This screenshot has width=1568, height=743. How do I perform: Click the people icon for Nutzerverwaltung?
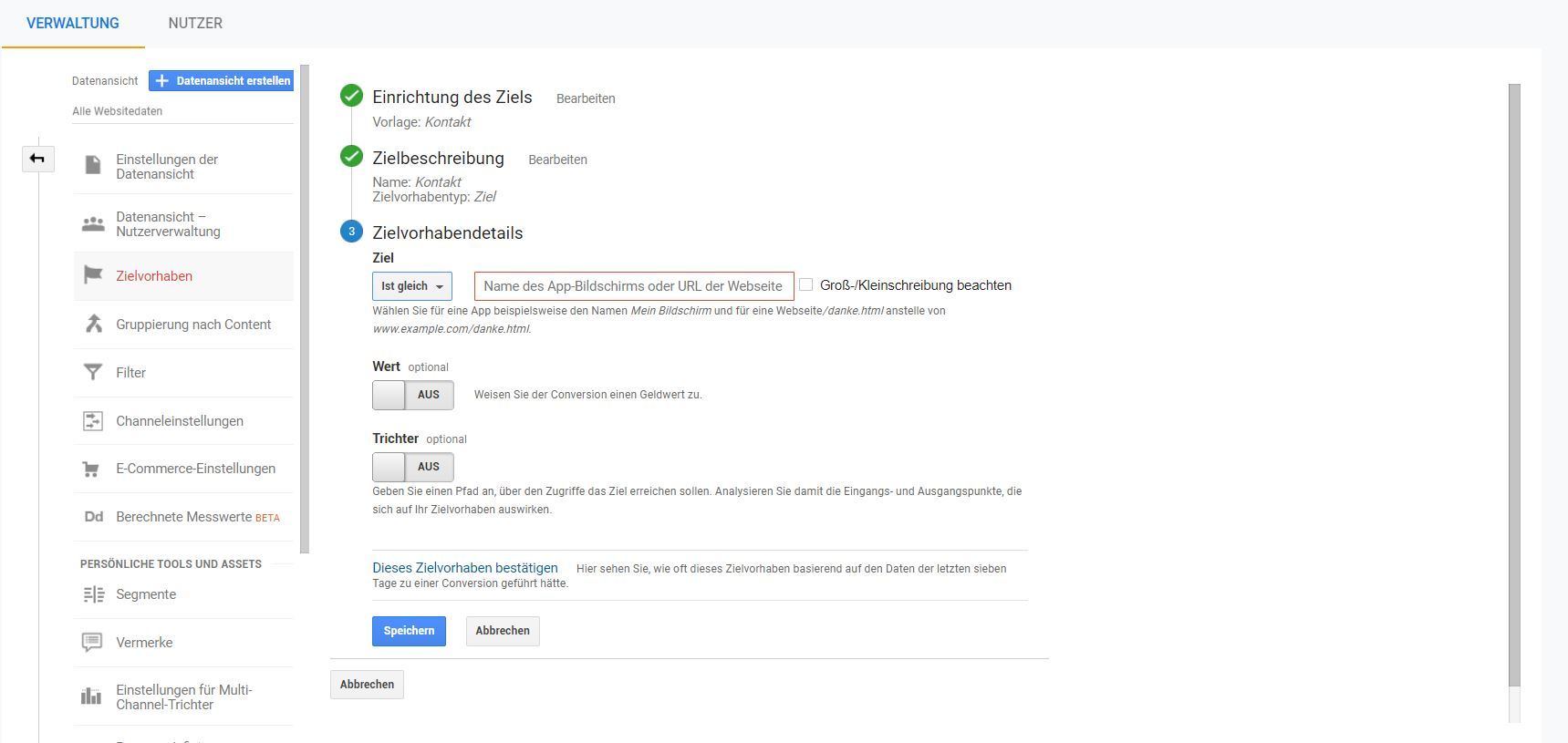click(93, 224)
